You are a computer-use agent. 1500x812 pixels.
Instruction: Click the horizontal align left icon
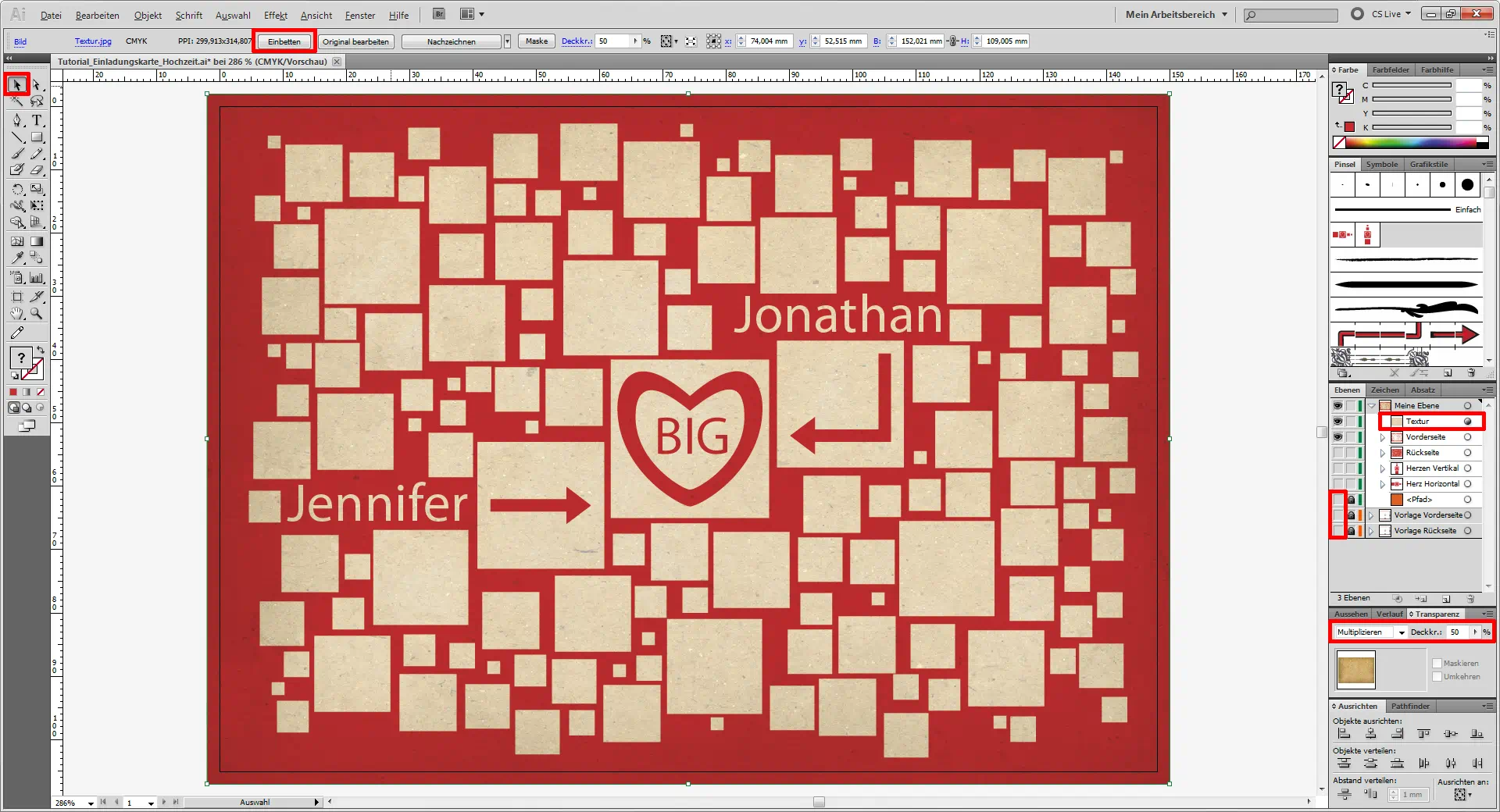[1344, 734]
